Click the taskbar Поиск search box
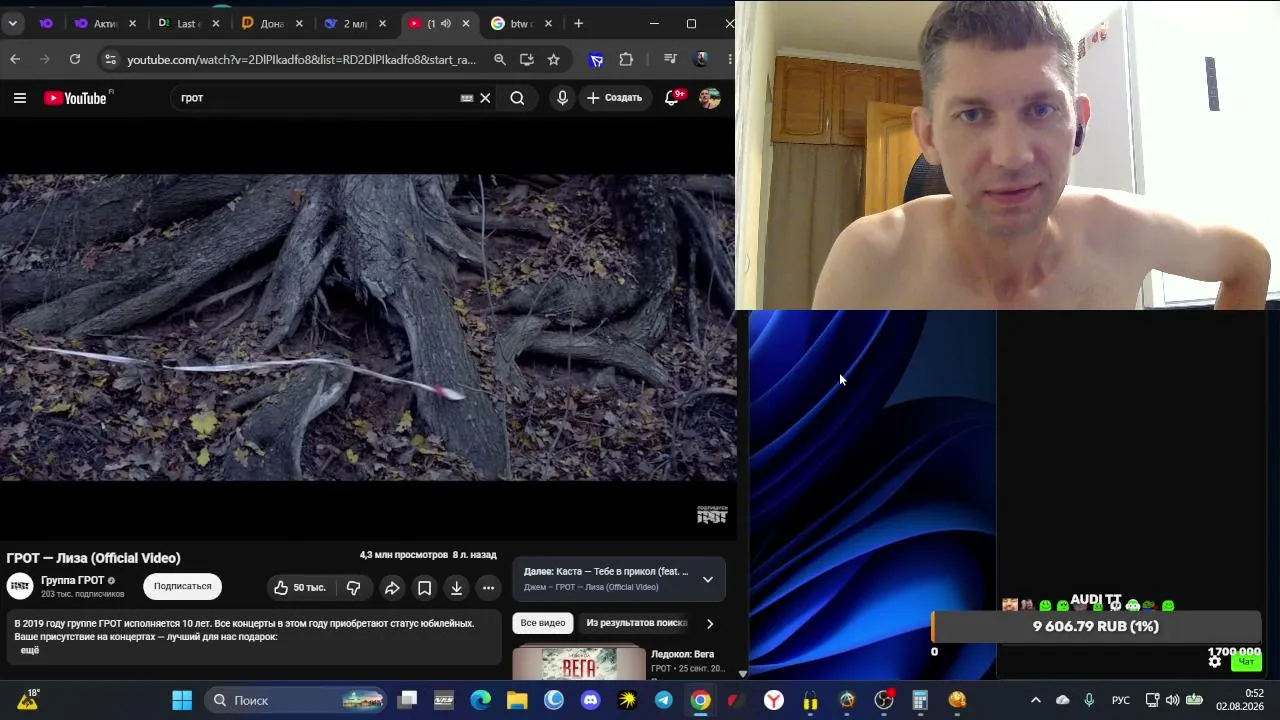The width and height of the screenshot is (1280, 720). [297, 700]
